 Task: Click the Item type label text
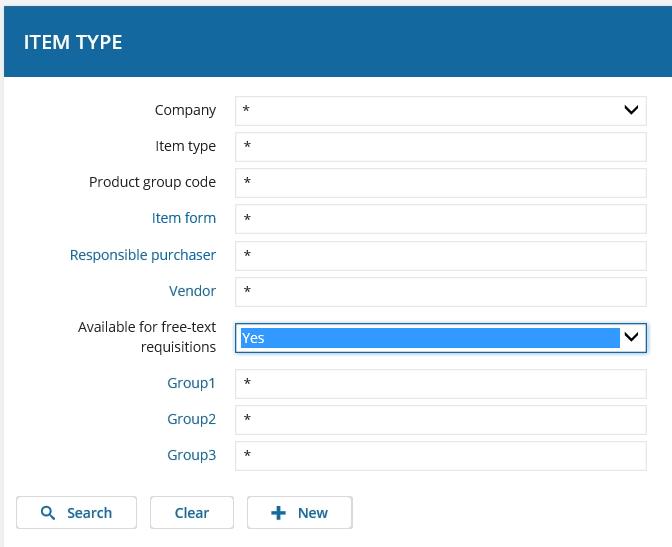click(186, 146)
